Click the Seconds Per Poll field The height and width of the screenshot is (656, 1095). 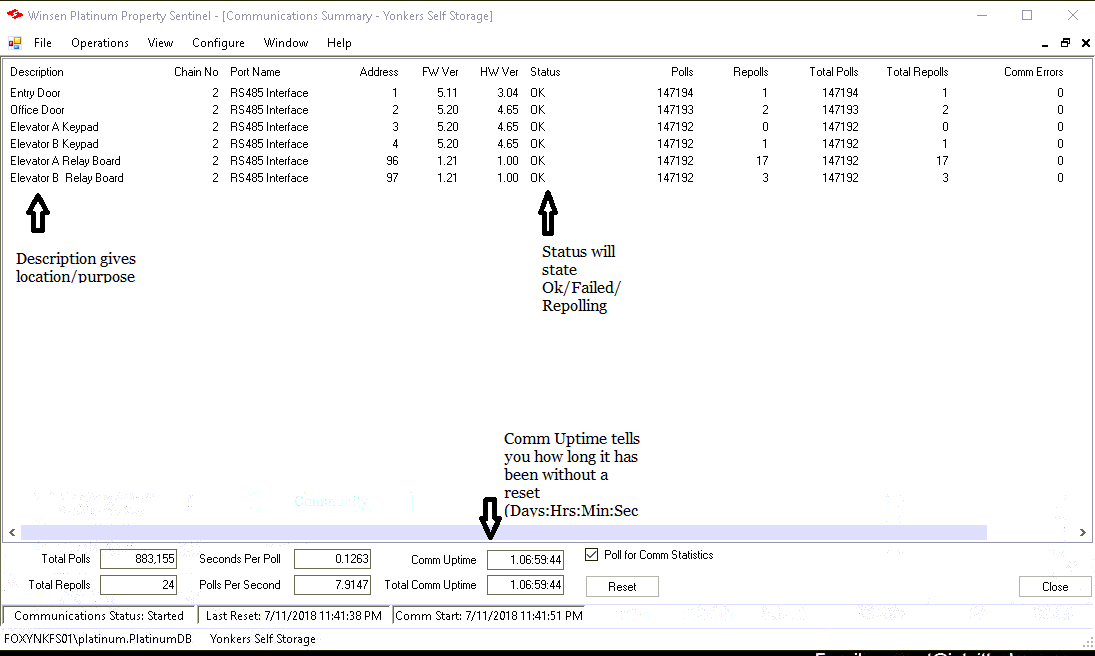(x=332, y=559)
